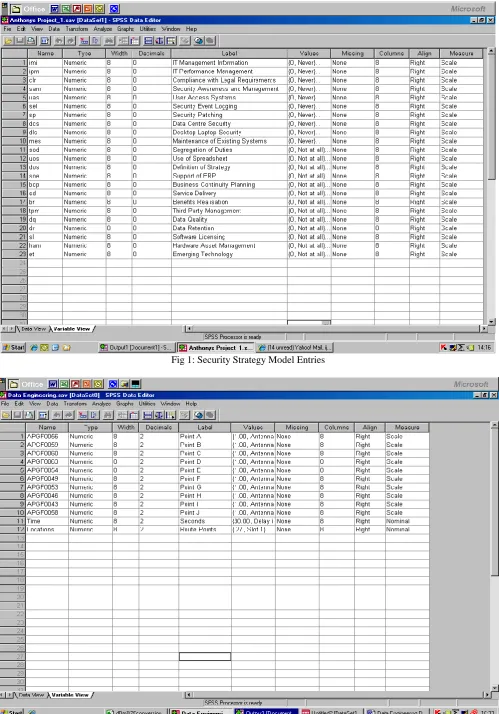This screenshot has height=714, width=499.
Task: Click variable name 'APGF0056' in Data Engineering window
Action: click(47, 436)
